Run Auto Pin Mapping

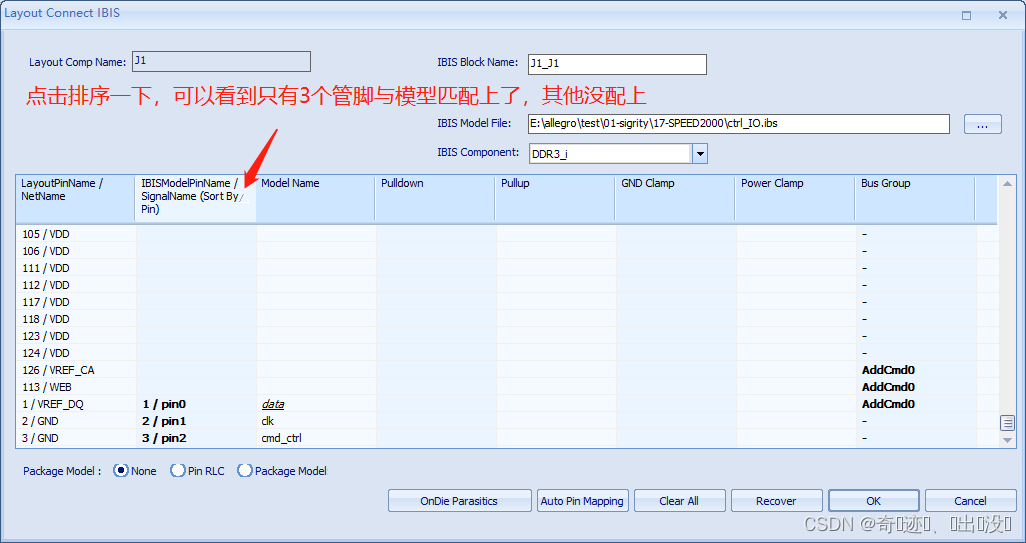(x=582, y=501)
